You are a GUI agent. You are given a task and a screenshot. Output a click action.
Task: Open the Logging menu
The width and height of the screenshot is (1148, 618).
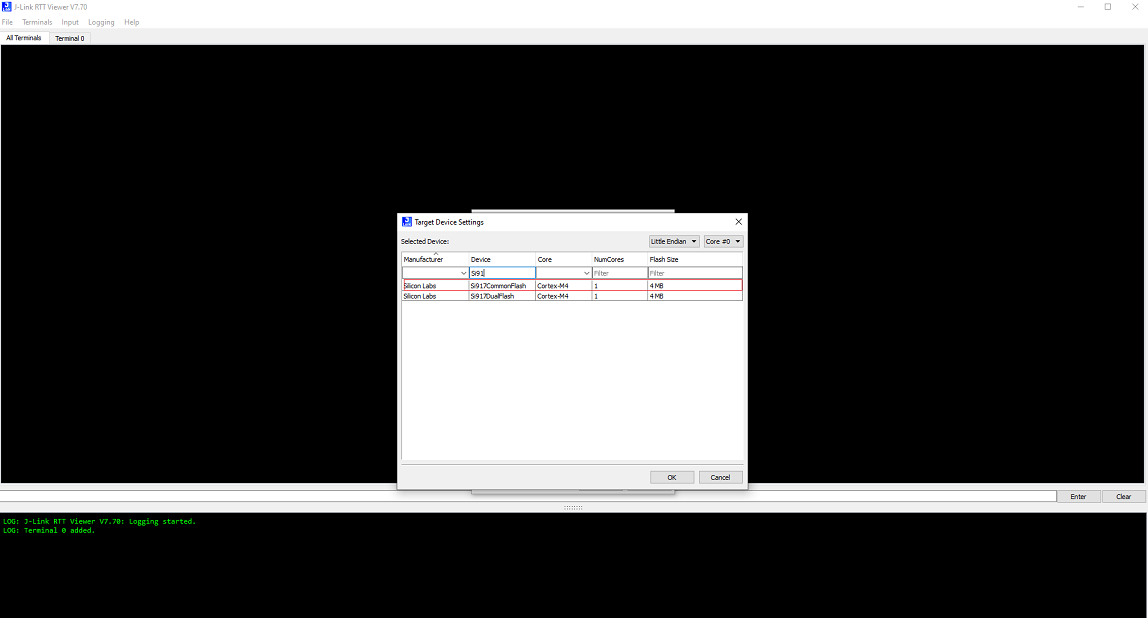tap(101, 22)
